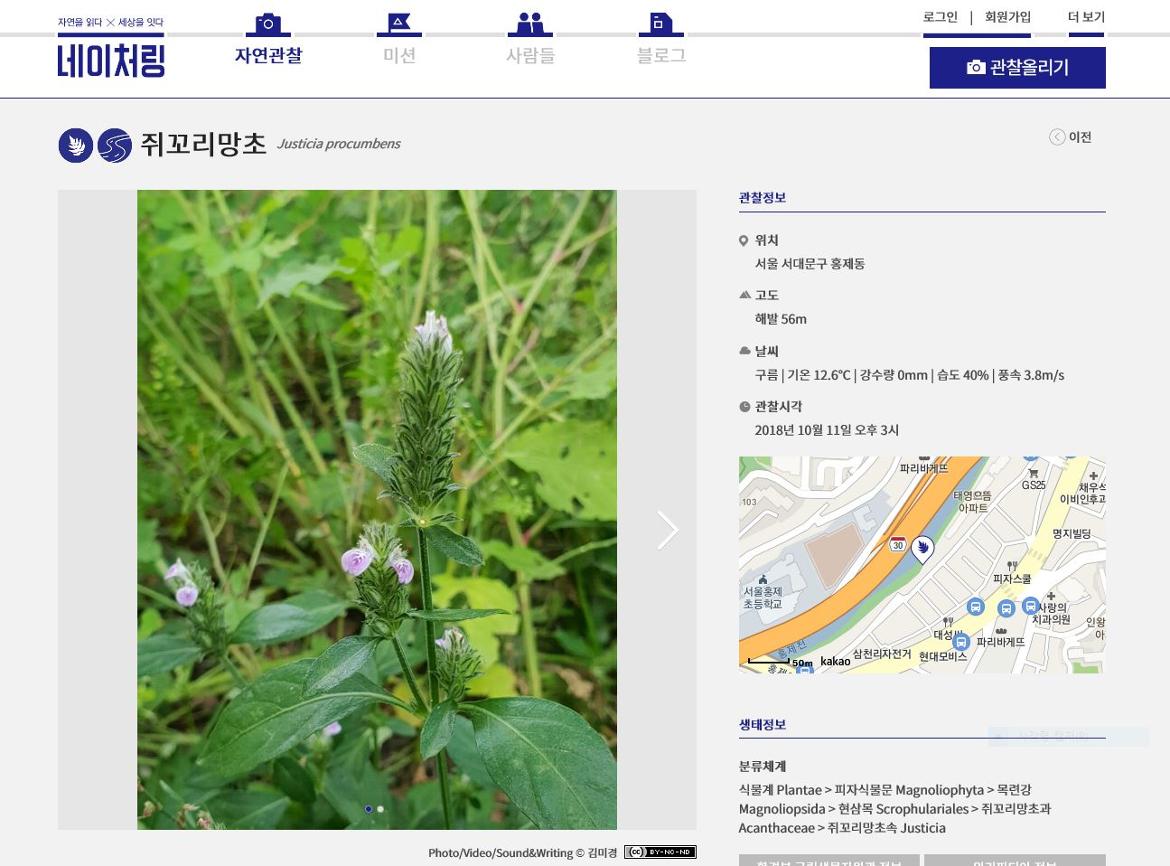Screen dimensions: 1170x866
Task: Open the 회원가입 sign-up link
Action: [1007, 17]
